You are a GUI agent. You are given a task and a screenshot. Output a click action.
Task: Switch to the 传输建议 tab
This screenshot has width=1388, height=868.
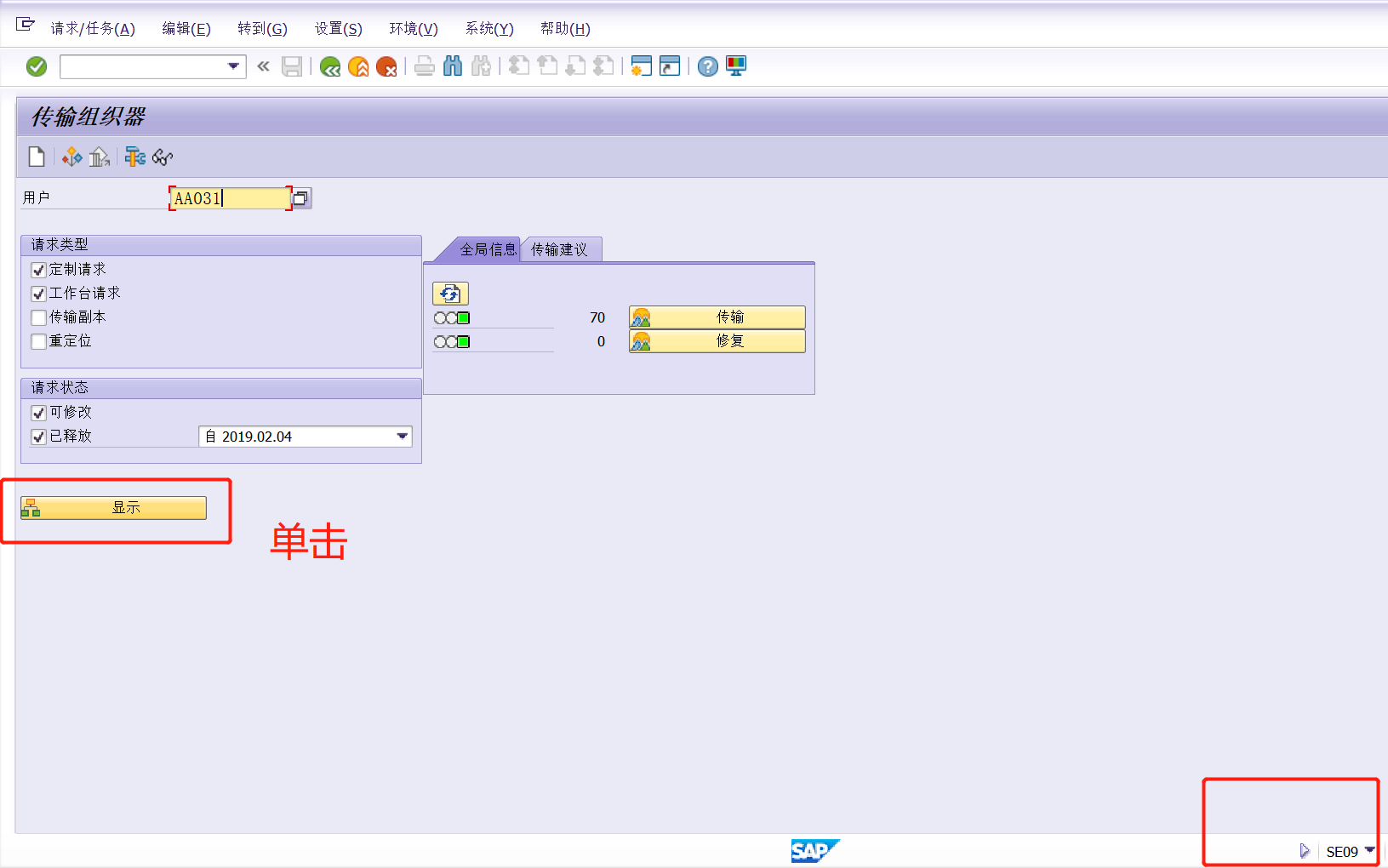tap(560, 248)
